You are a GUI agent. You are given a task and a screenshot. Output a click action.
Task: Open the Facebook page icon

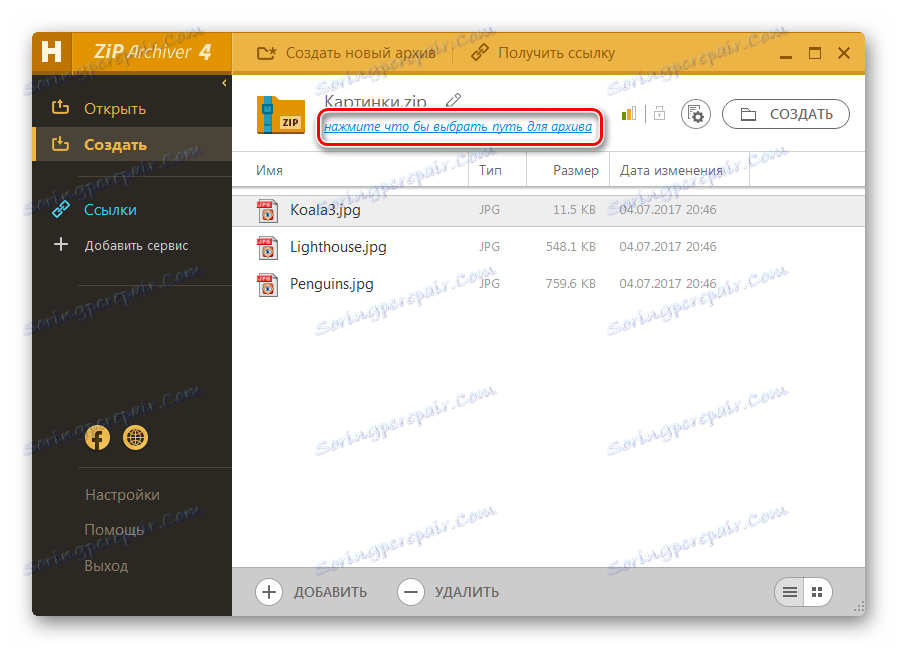pos(97,438)
